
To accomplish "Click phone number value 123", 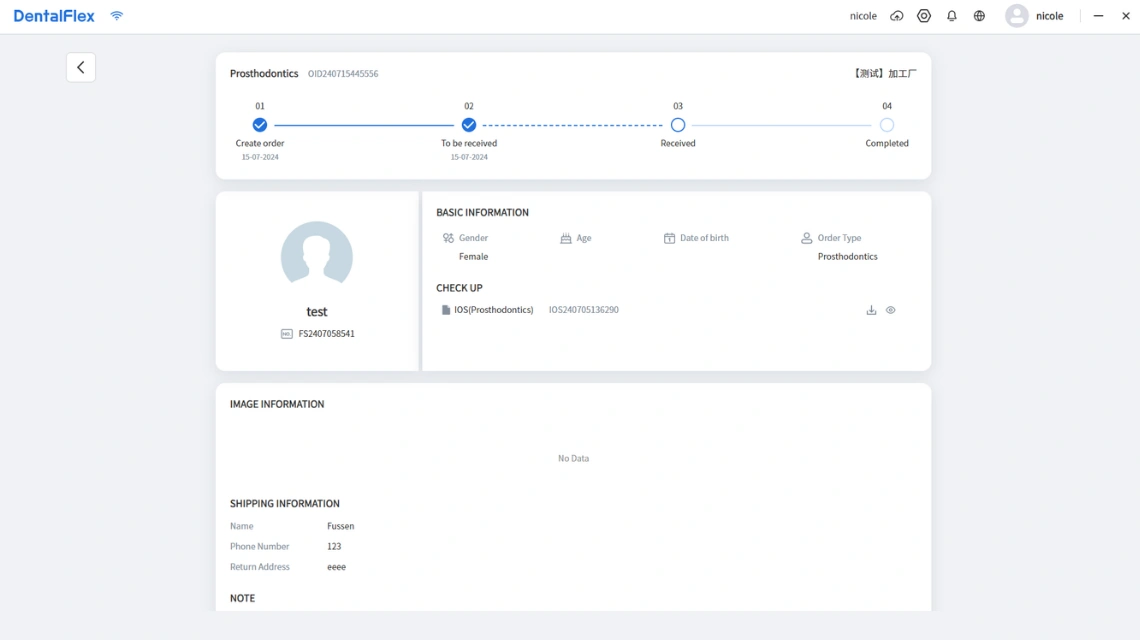I will click(334, 546).
